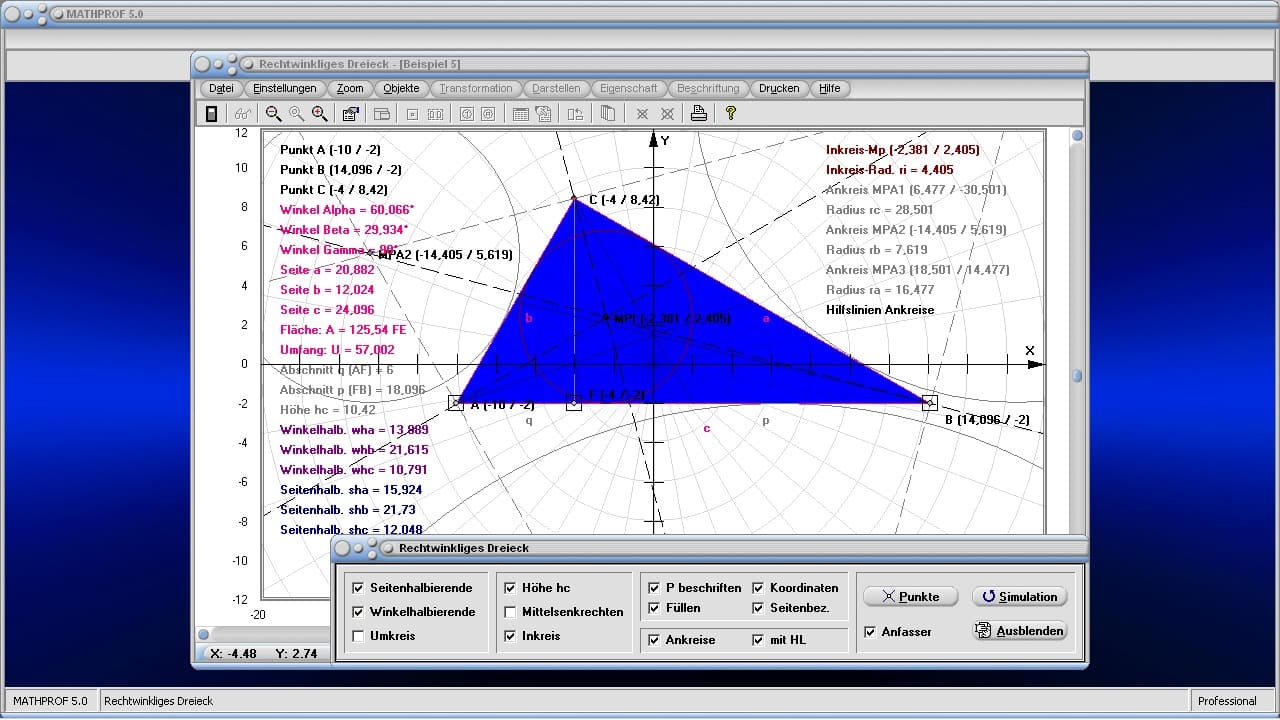This screenshot has width=1280, height=720.
Task: Click the table grid toolbar icon
Action: point(521,114)
